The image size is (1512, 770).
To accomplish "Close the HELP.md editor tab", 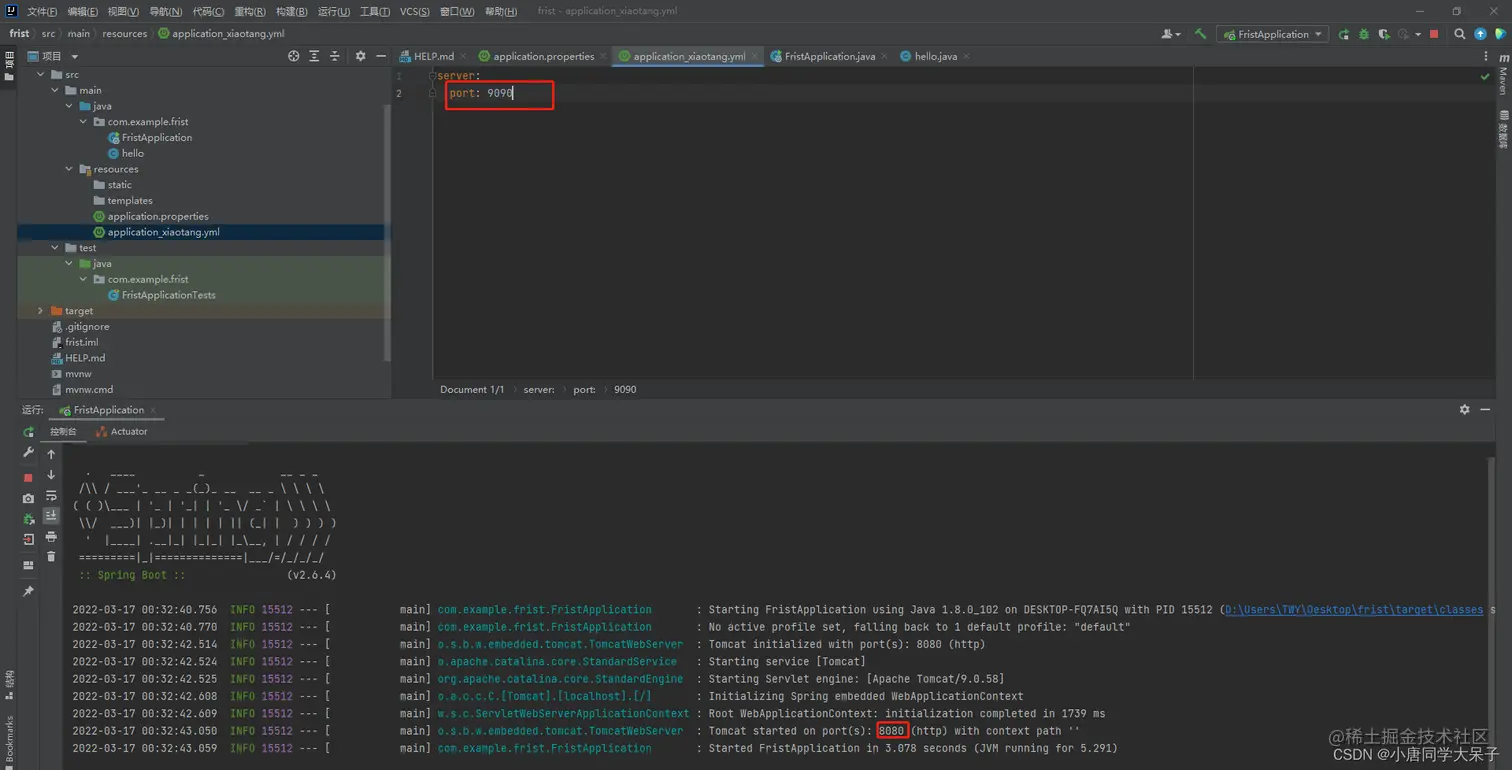I will point(465,57).
